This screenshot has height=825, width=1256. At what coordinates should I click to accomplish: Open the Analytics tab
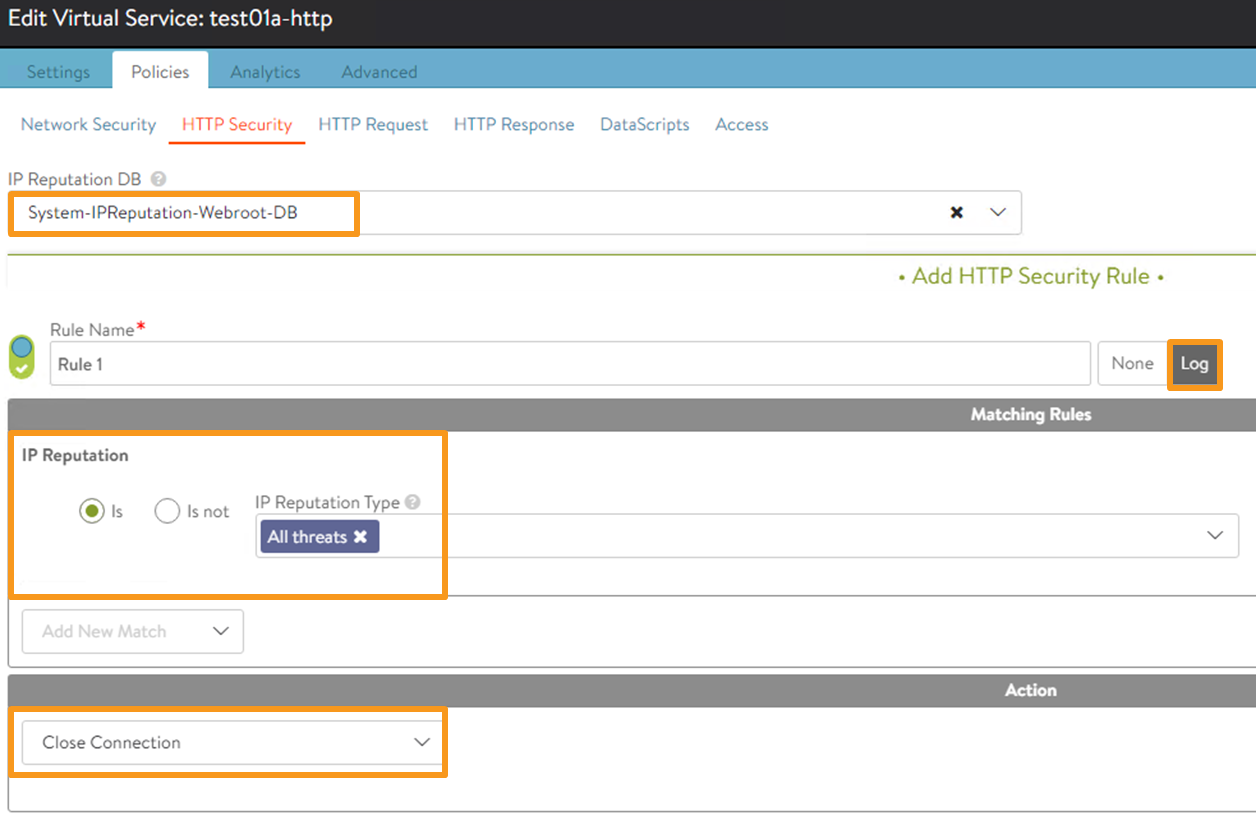(265, 72)
